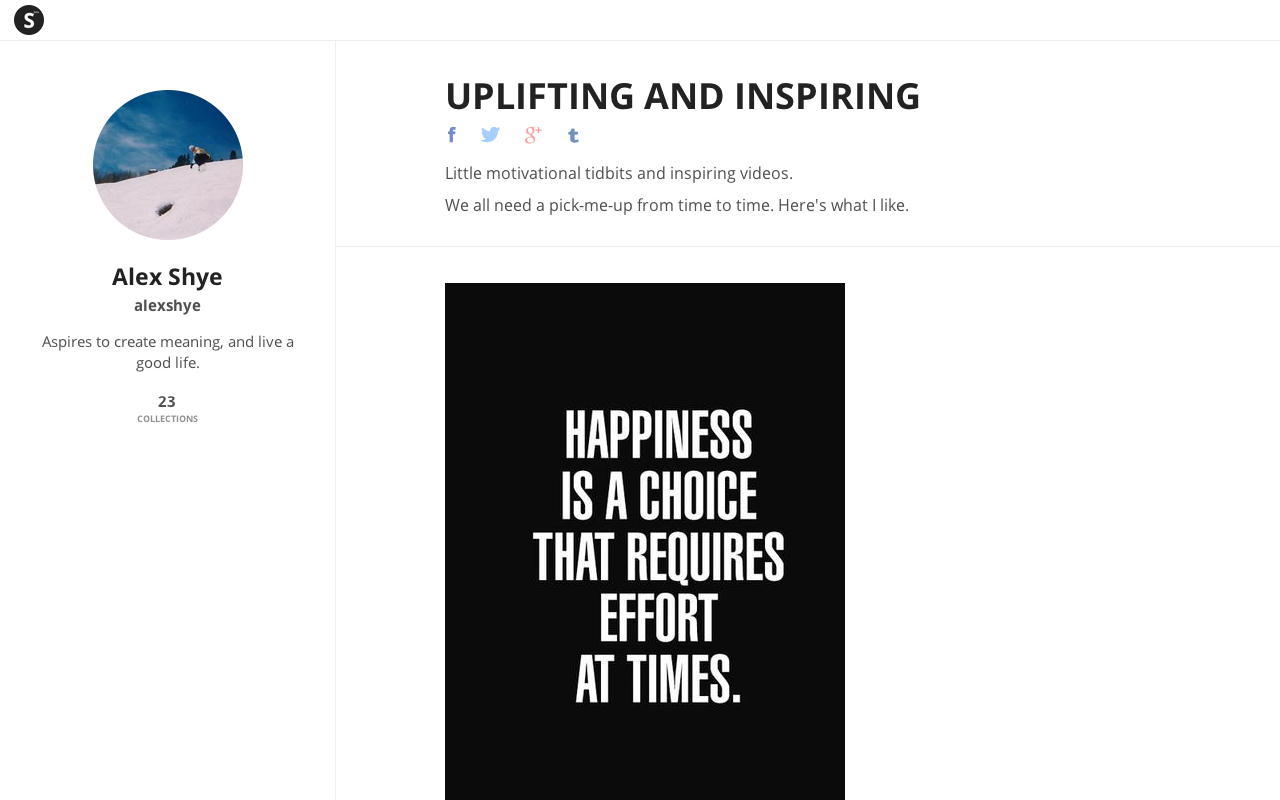Open the alexshye username link
The height and width of the screenshot is (800, 1280).
[x=167, y=306]
